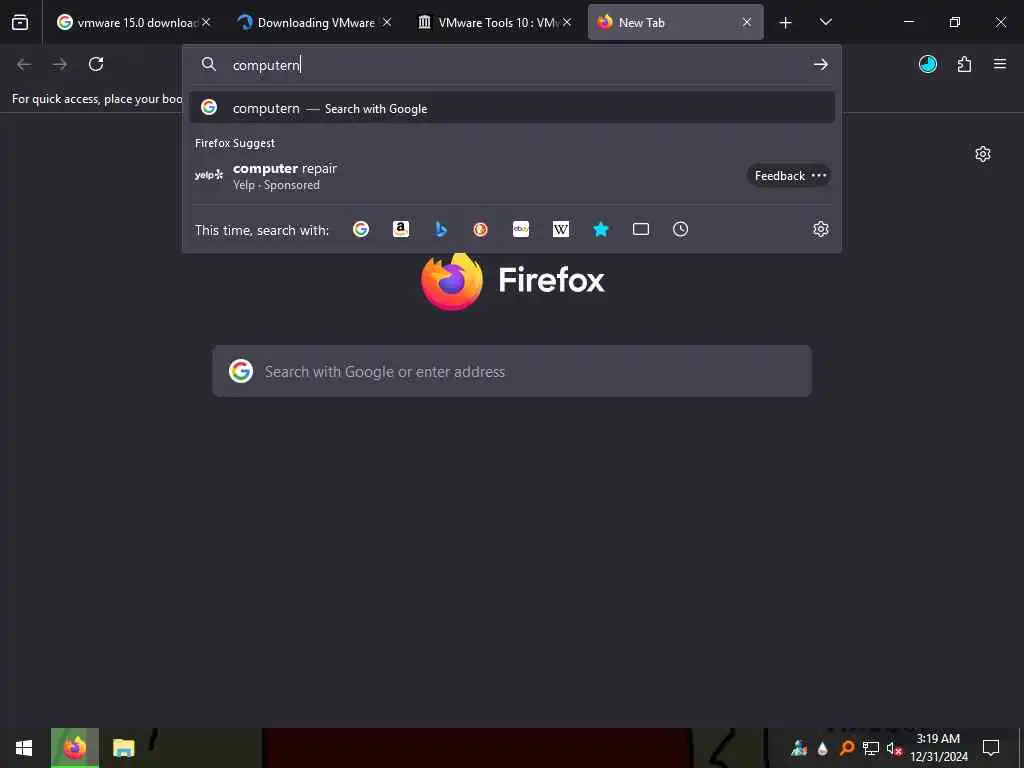
Task: Go forward one page
Action: point(60,64)
